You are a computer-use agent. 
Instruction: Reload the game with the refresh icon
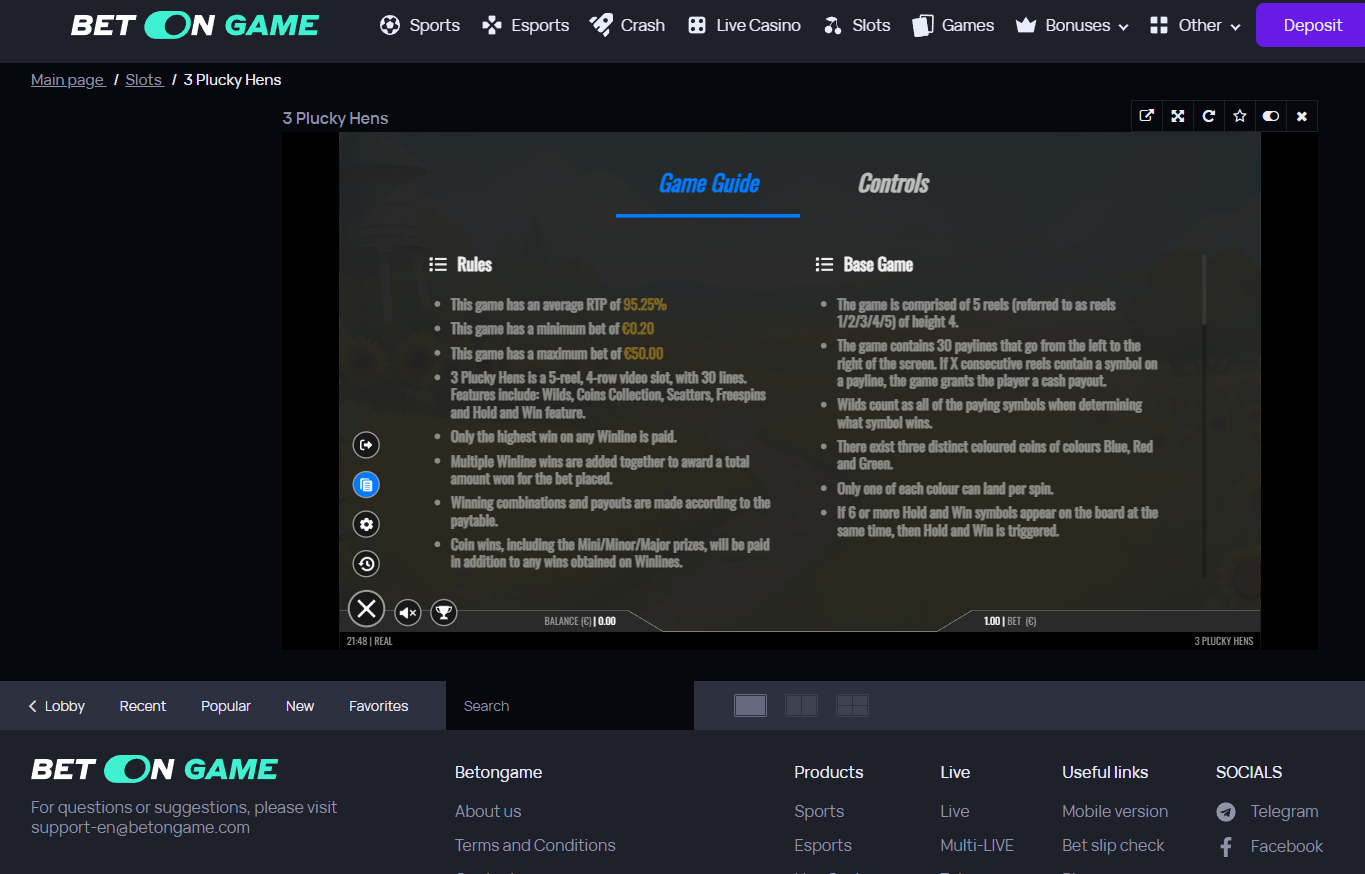tap(1209, 116)
